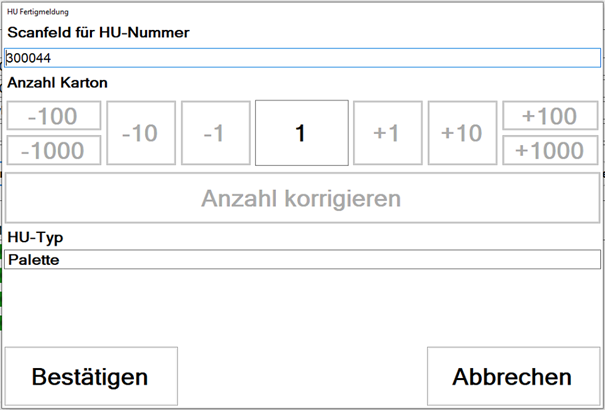
Task: Select the carton count value box
Action: [302, 133]
